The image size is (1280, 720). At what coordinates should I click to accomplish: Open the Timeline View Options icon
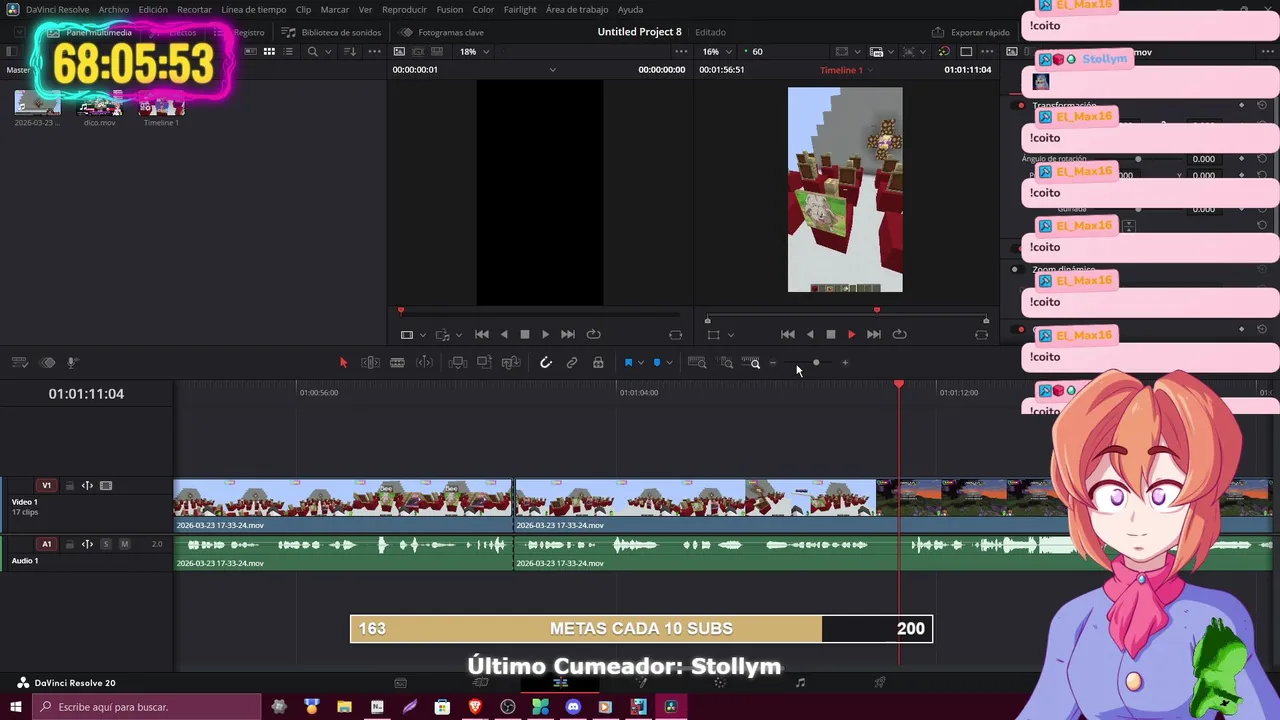click(19, 363)
